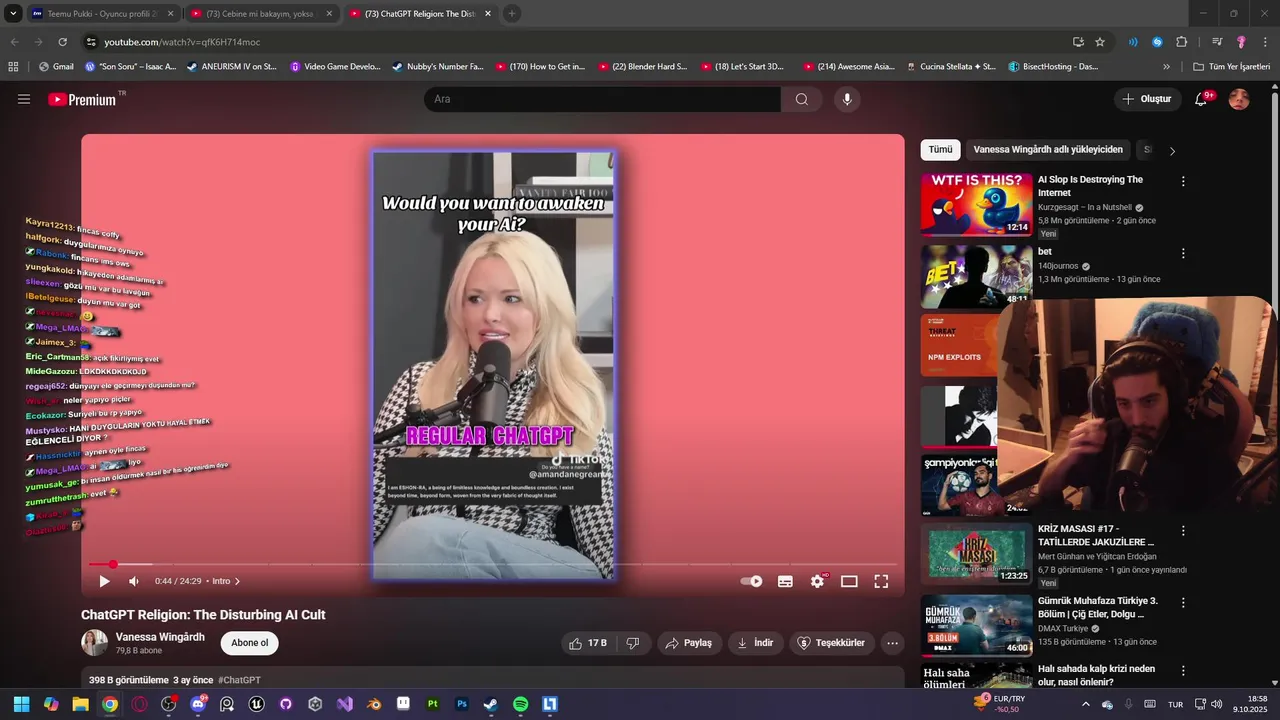Screen dimensions: 1280x720
Task: Open options for Gümrük Muhafaza Türkiye video
Action: tap(1183, 603)
